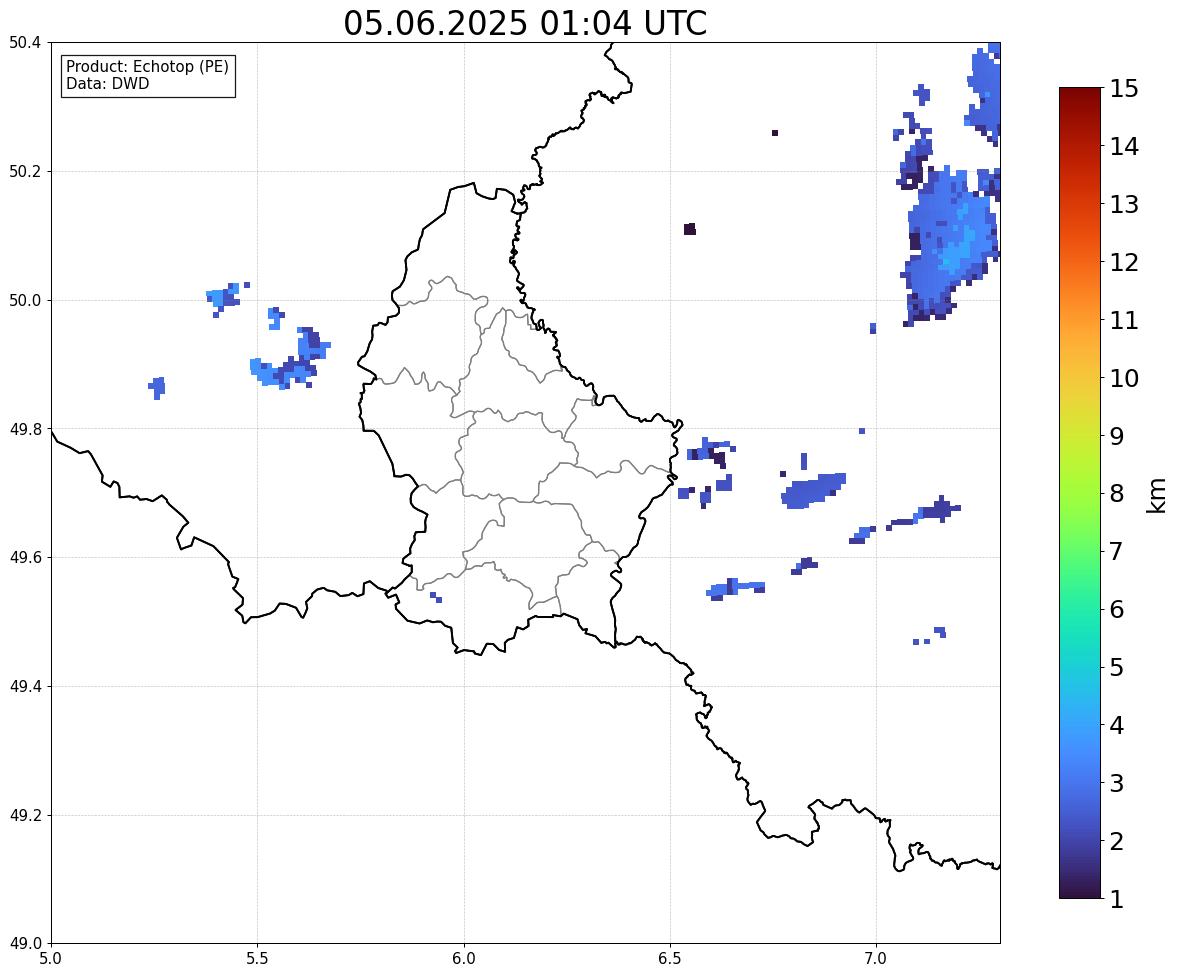1178x976 pixels.
Task: Click the longitude axis label 5.0
Action: pos(51,959)
